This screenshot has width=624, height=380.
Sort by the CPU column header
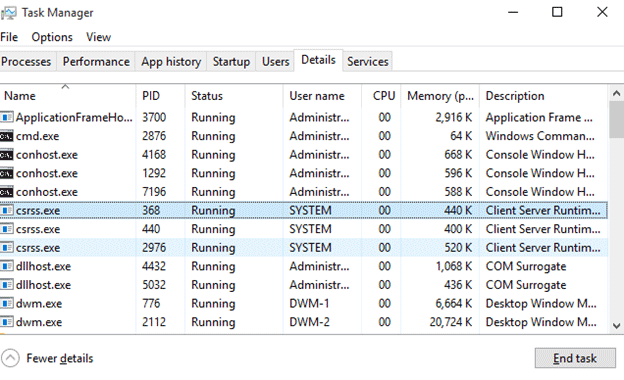[x=381, y=96]
